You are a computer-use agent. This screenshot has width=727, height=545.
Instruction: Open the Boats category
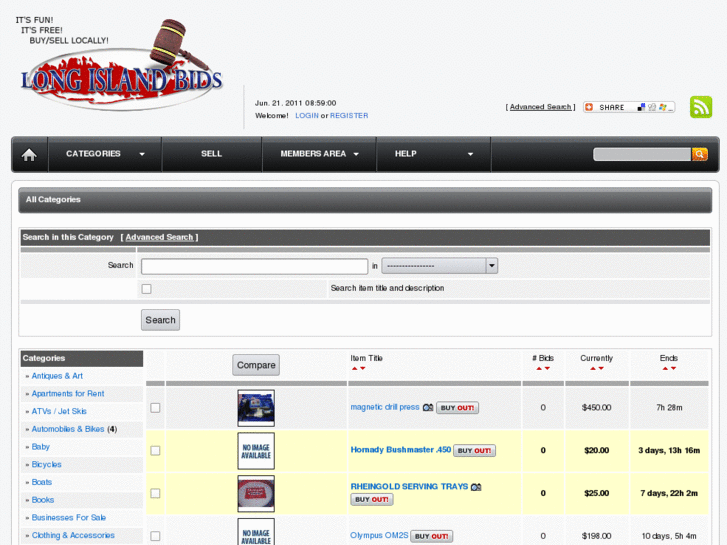point(42,482)
